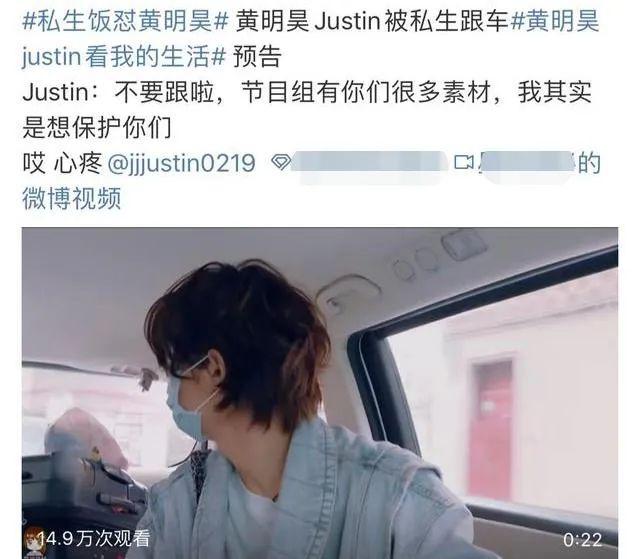Click the video camera icon
The height and width of the screenshot is (559, 640).
click(x=464, y=162)
